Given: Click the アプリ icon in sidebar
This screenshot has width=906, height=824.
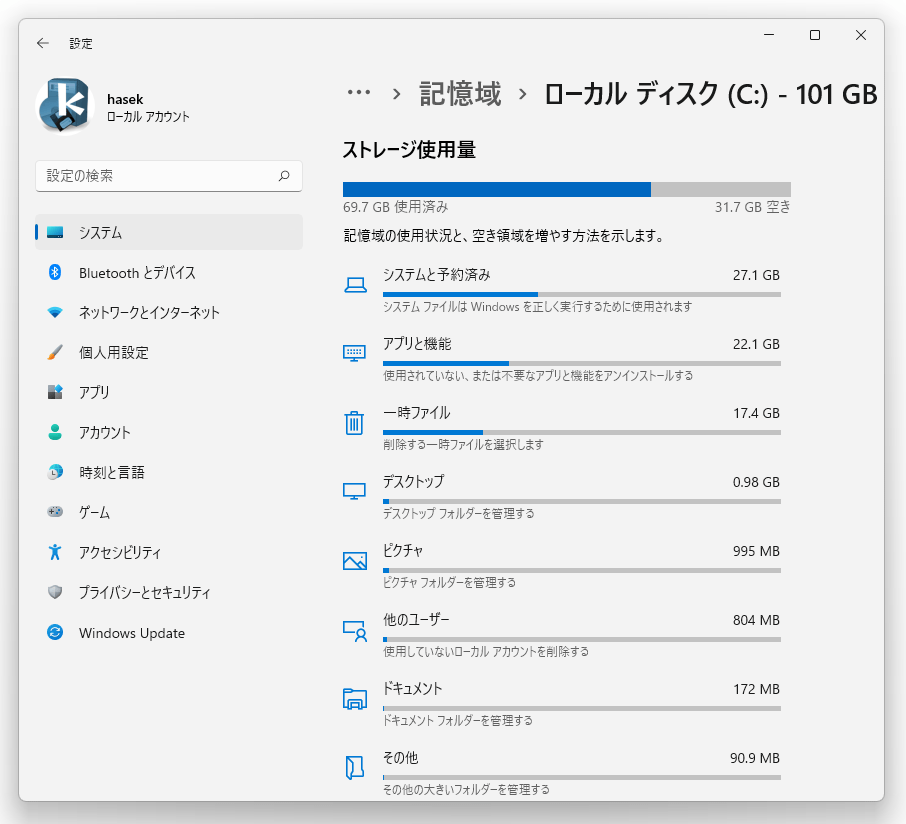Looking at the screenshot, I should click(55, 392).
